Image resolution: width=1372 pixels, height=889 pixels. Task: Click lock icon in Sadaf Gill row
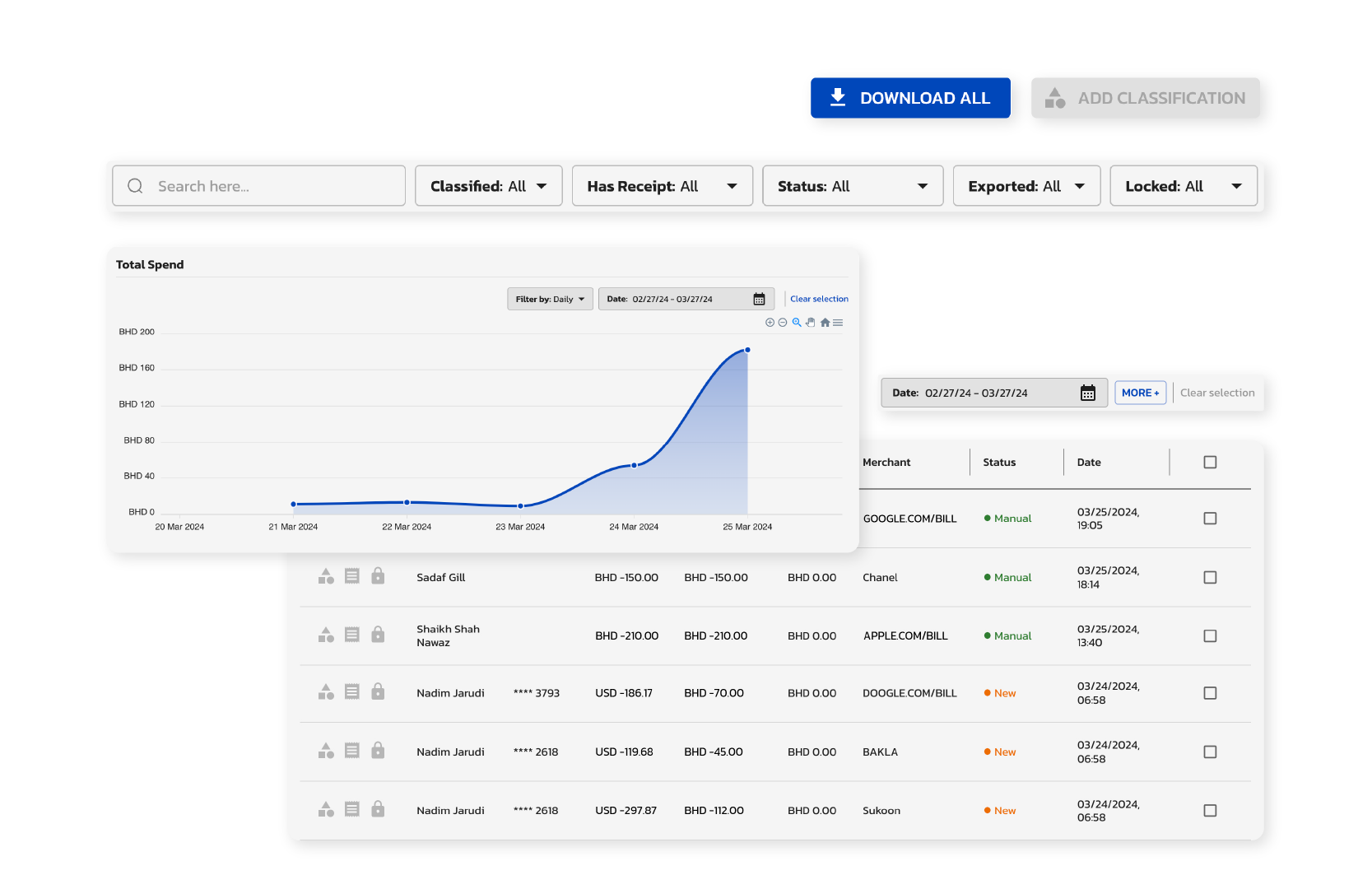378,576
